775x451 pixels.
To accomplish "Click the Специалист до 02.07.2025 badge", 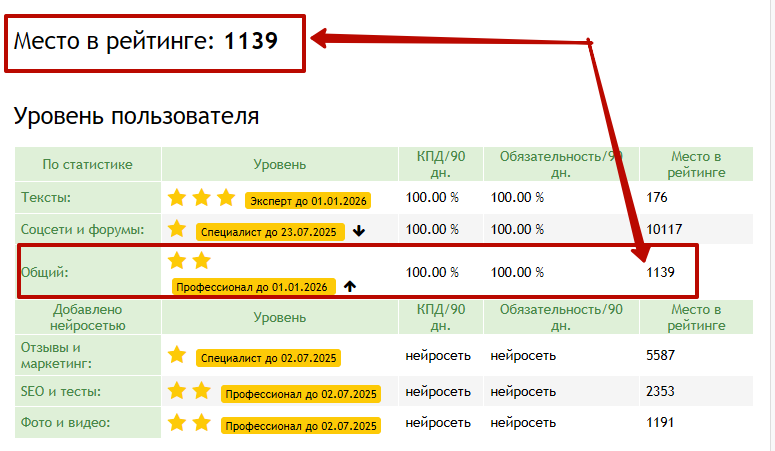I will click(268, 357).
